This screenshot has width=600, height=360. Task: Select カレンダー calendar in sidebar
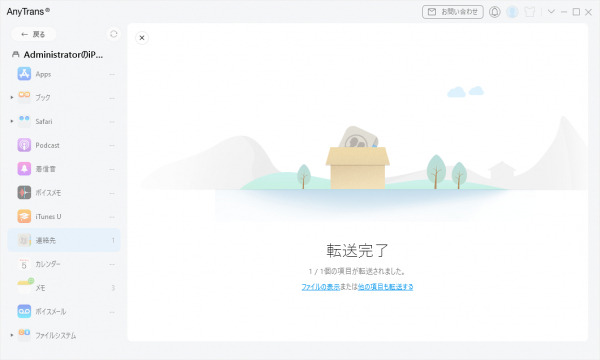(64, 264)
